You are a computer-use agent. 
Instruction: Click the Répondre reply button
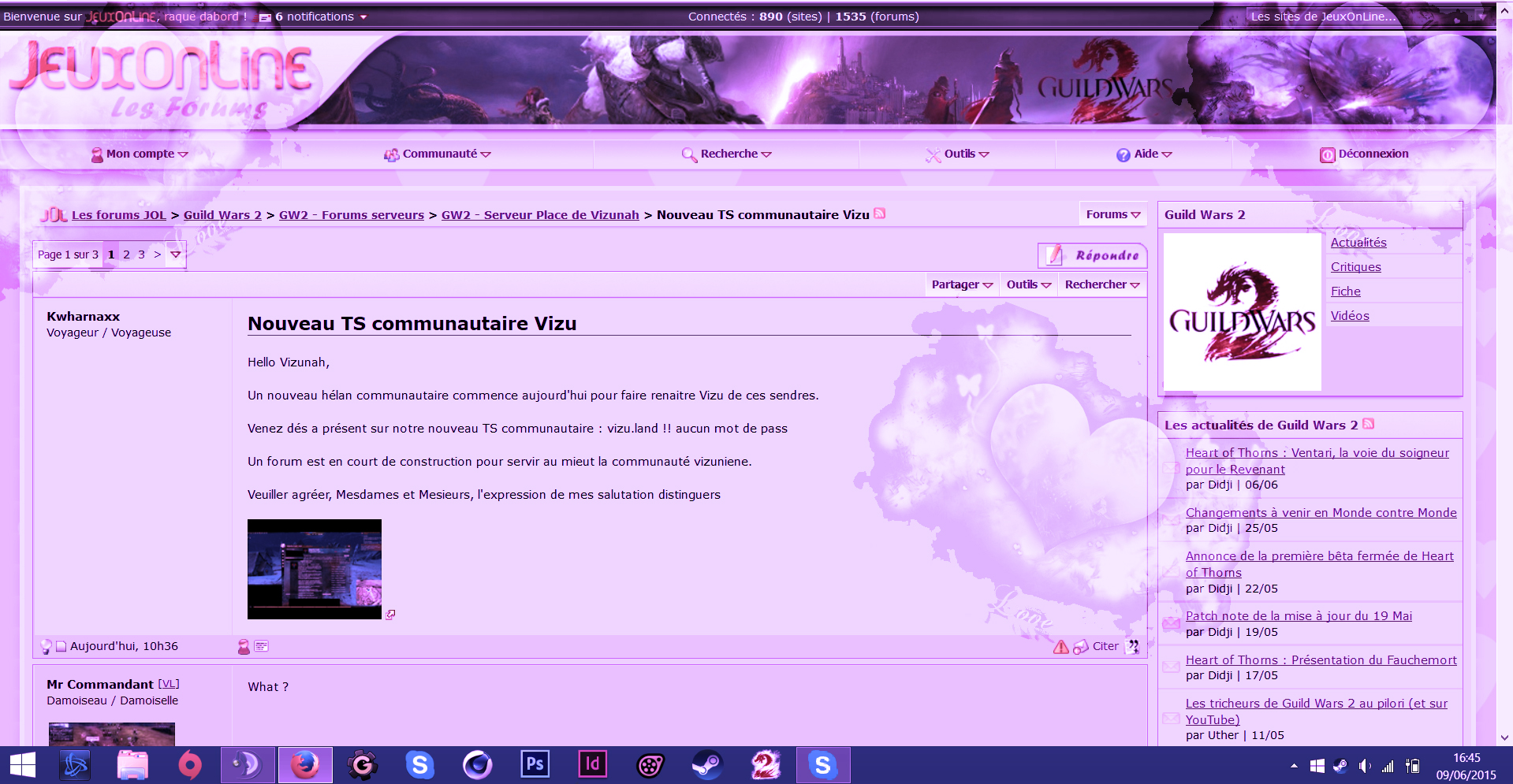[x=1093, y=255]
